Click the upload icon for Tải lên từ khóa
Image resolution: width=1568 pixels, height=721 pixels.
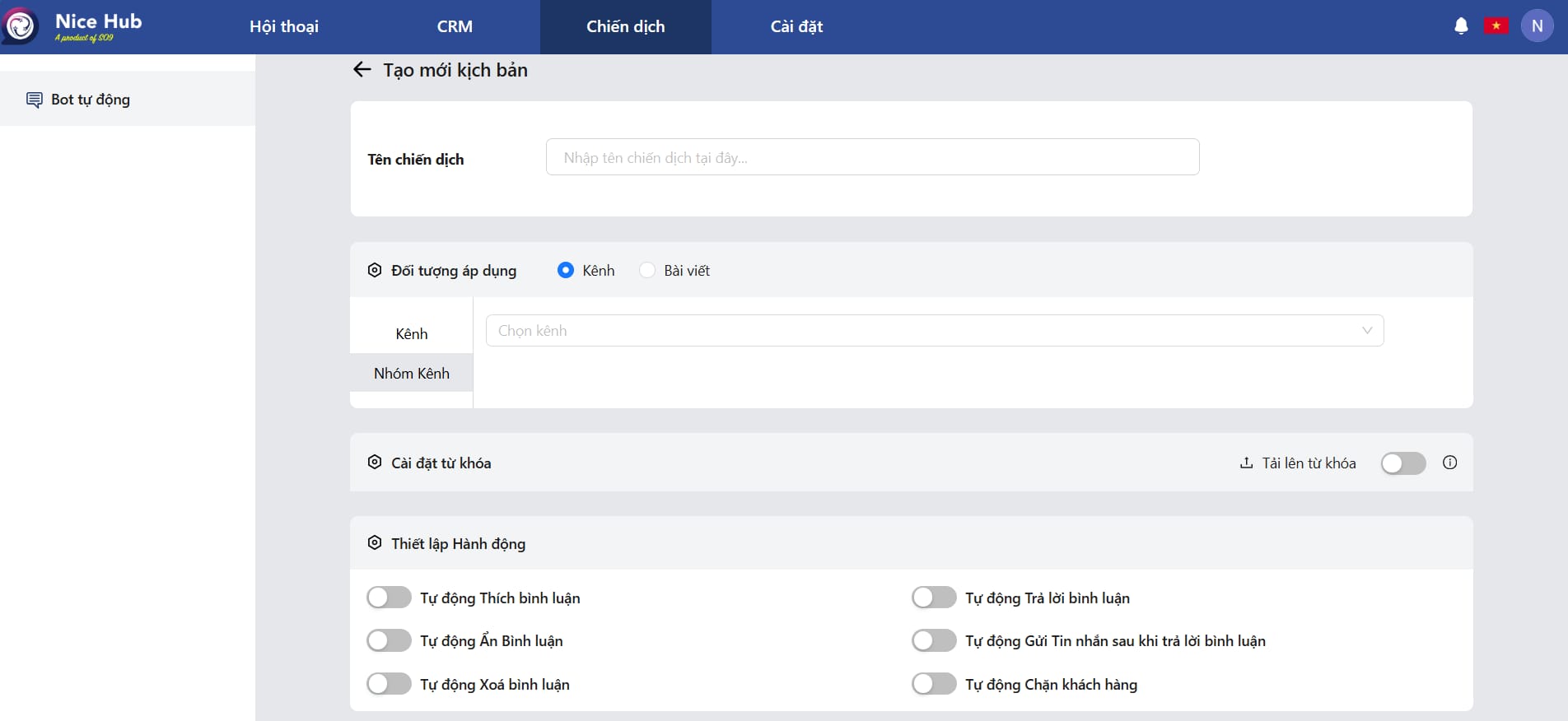coord(1246,463)
